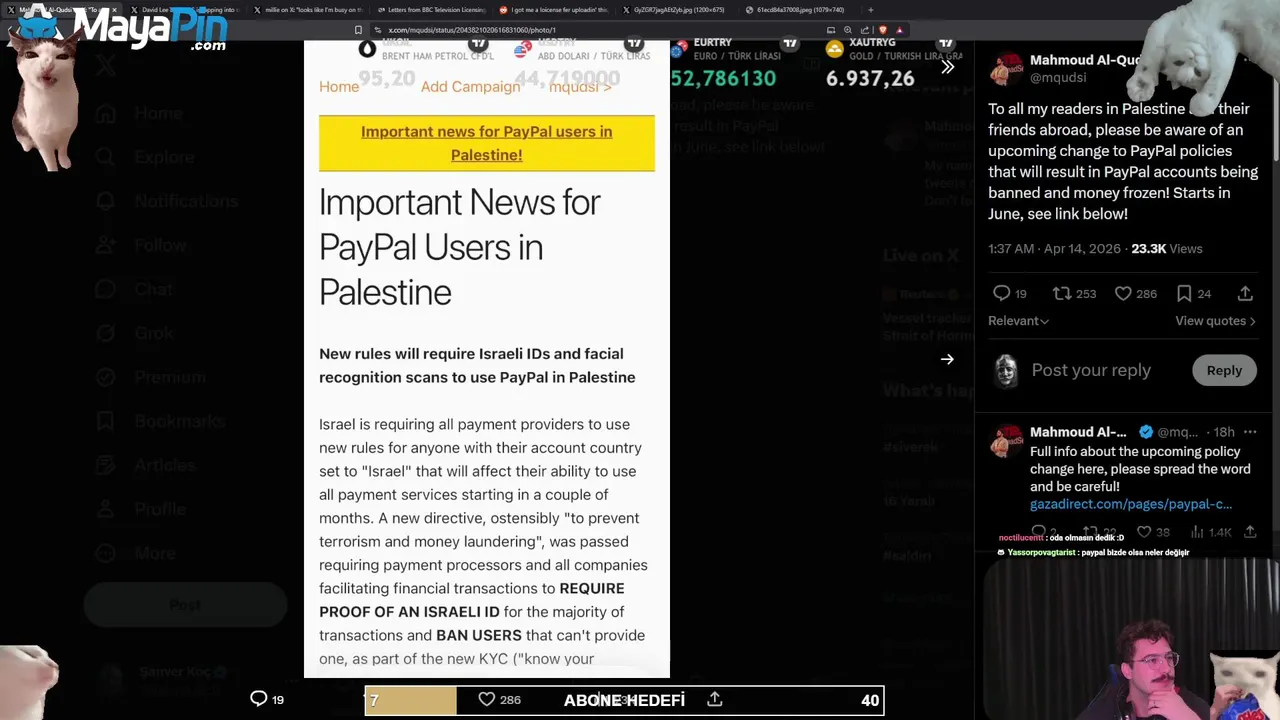The height and width of the screenshot is (720, 1280).
Task: Click your profile avatar beside reply box
Action: (1006, 370)
